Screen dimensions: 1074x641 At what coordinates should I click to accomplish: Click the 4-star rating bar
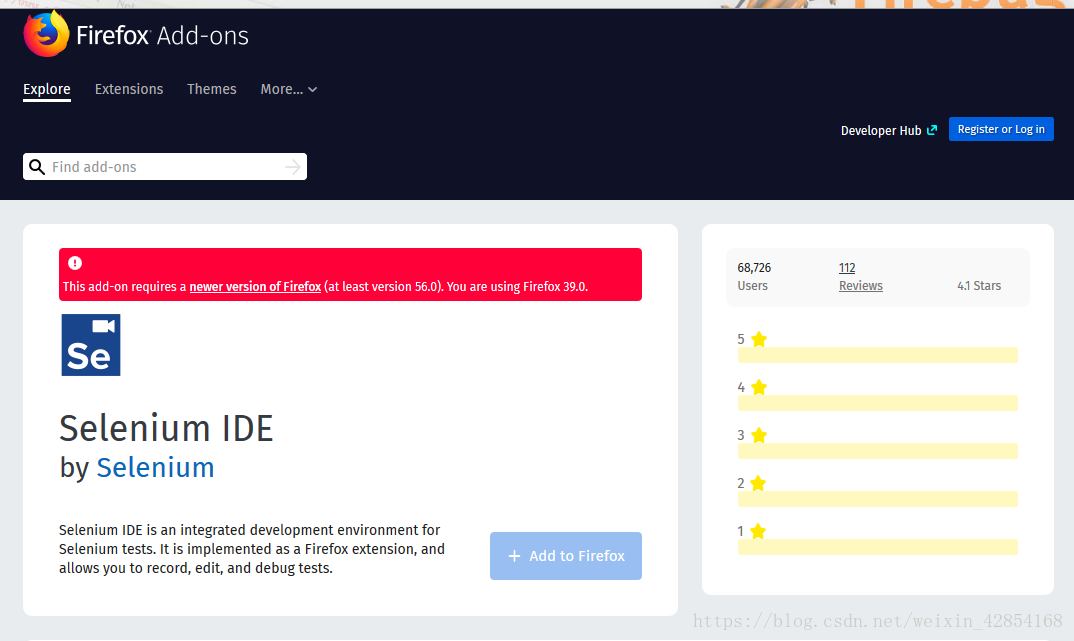point(877,403)
